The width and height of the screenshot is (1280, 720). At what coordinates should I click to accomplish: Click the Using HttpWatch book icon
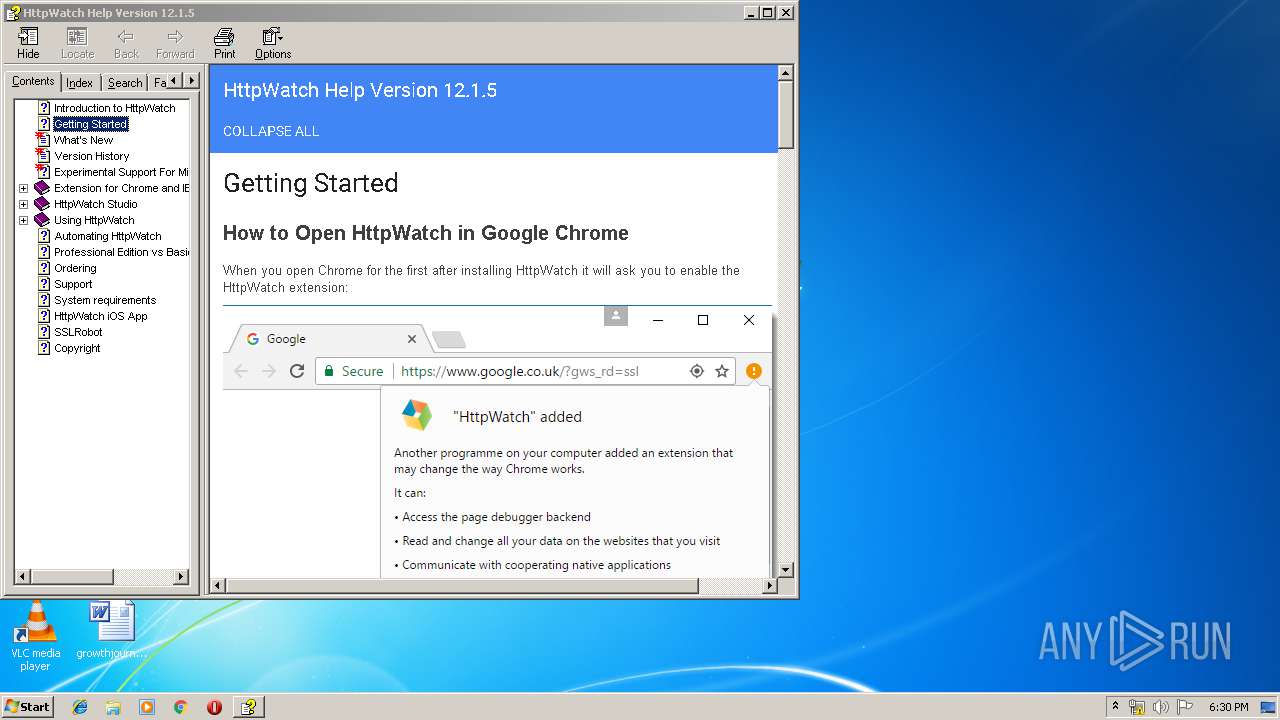pyautogui.click(x=42, y=220)
